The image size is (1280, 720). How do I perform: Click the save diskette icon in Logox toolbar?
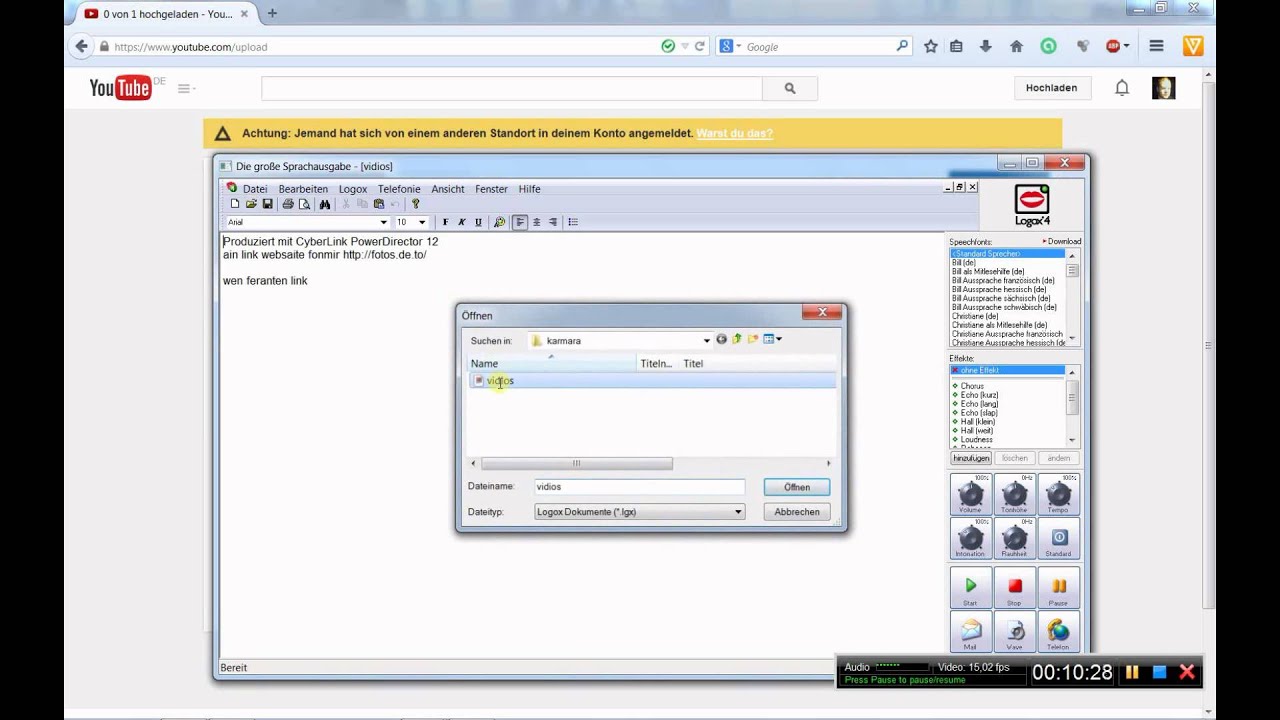(268, 204)
